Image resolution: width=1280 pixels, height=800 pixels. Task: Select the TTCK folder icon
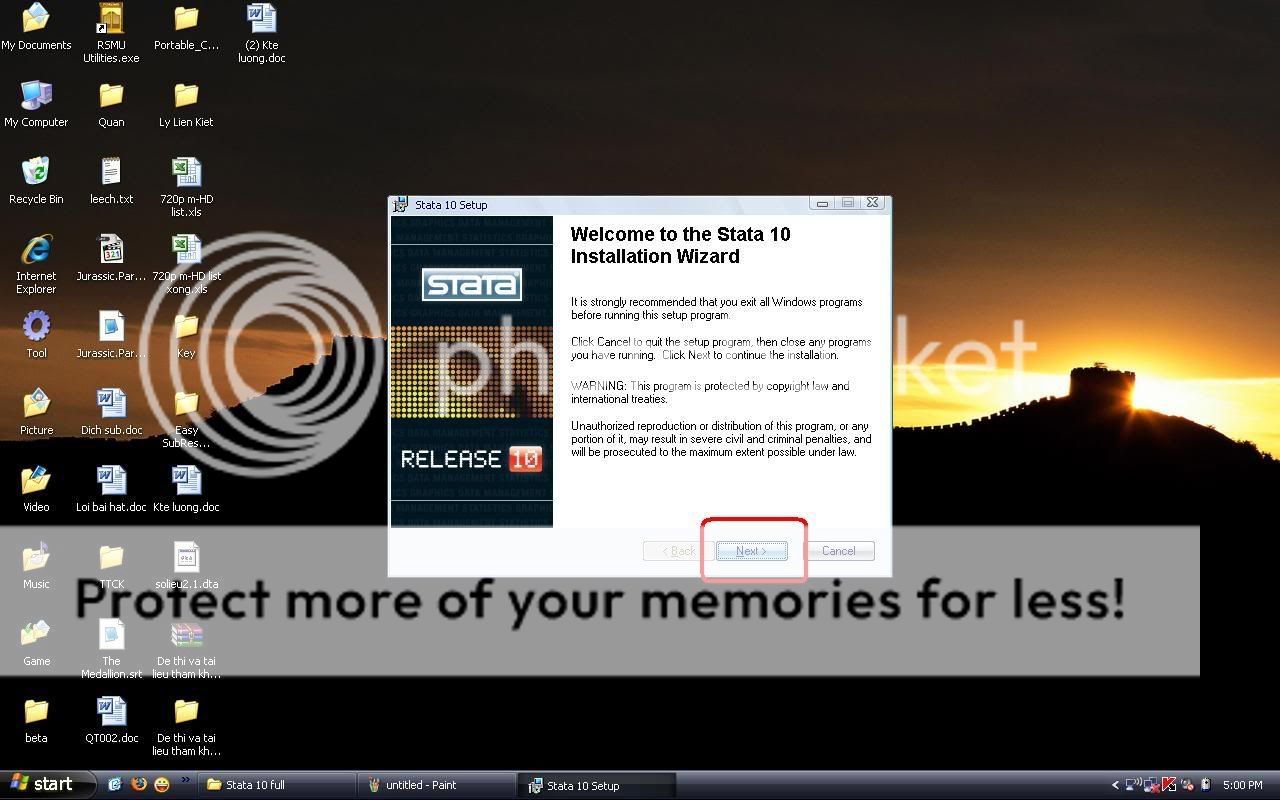tap(111, 566)
